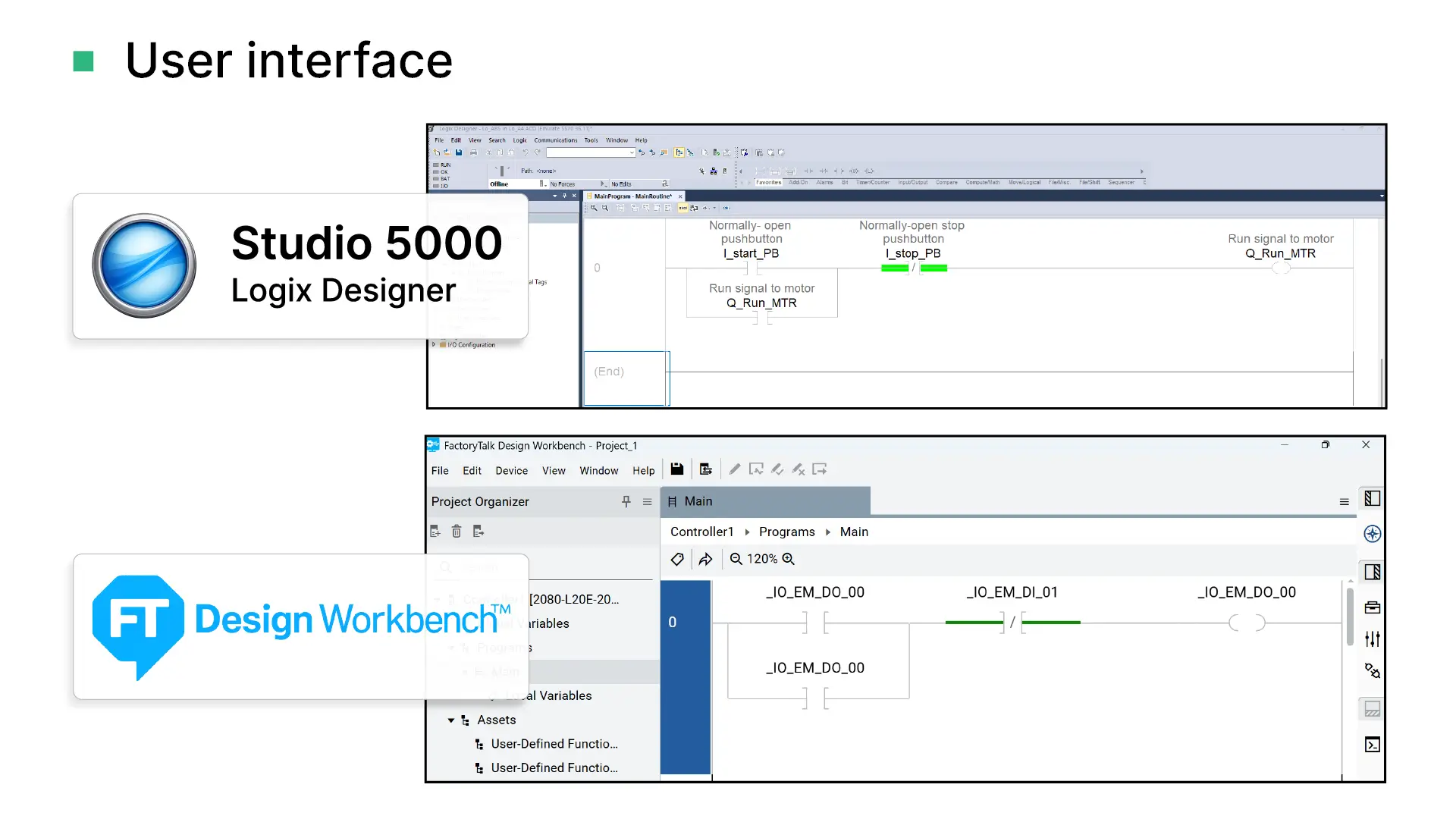Image resolution: width=1456 pixels, height=819 pixels.
Task: Select first User-Defined Functio... tree item
Action: [x=554, y=744]
